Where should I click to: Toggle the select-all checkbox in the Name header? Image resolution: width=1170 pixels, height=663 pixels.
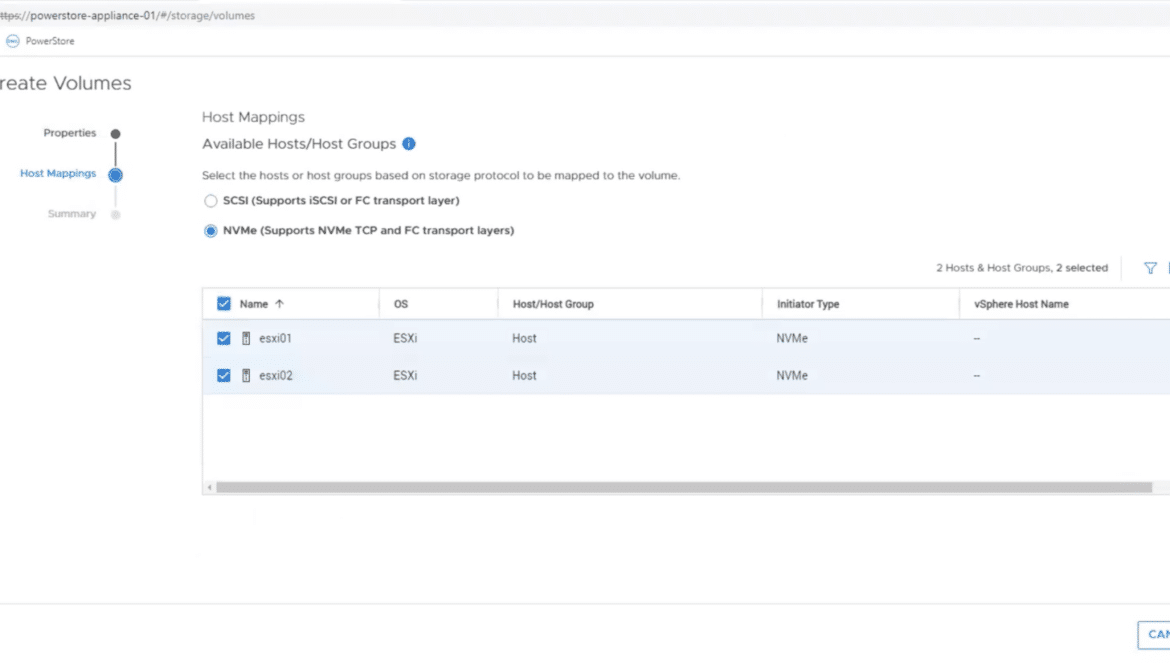224,304
